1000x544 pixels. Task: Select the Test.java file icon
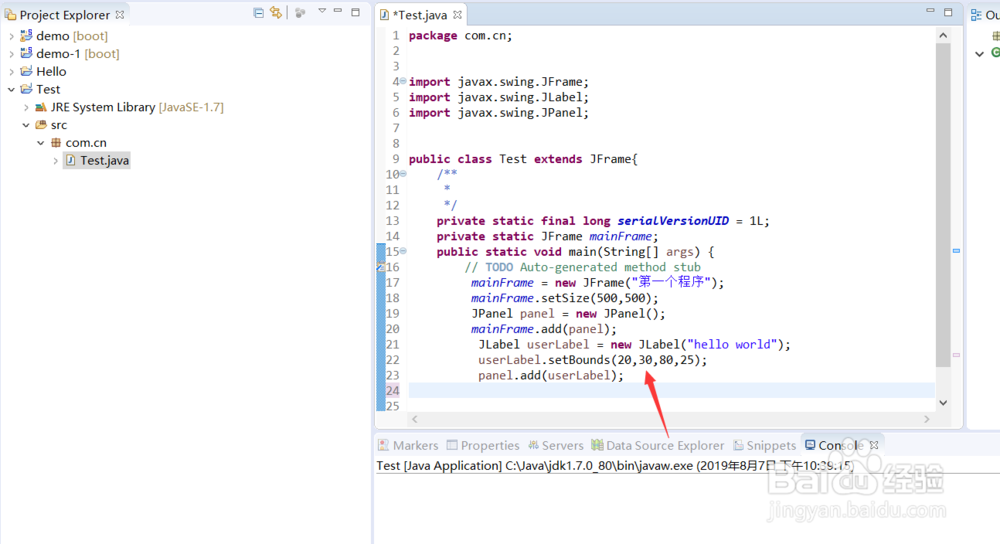pos(70,160)
